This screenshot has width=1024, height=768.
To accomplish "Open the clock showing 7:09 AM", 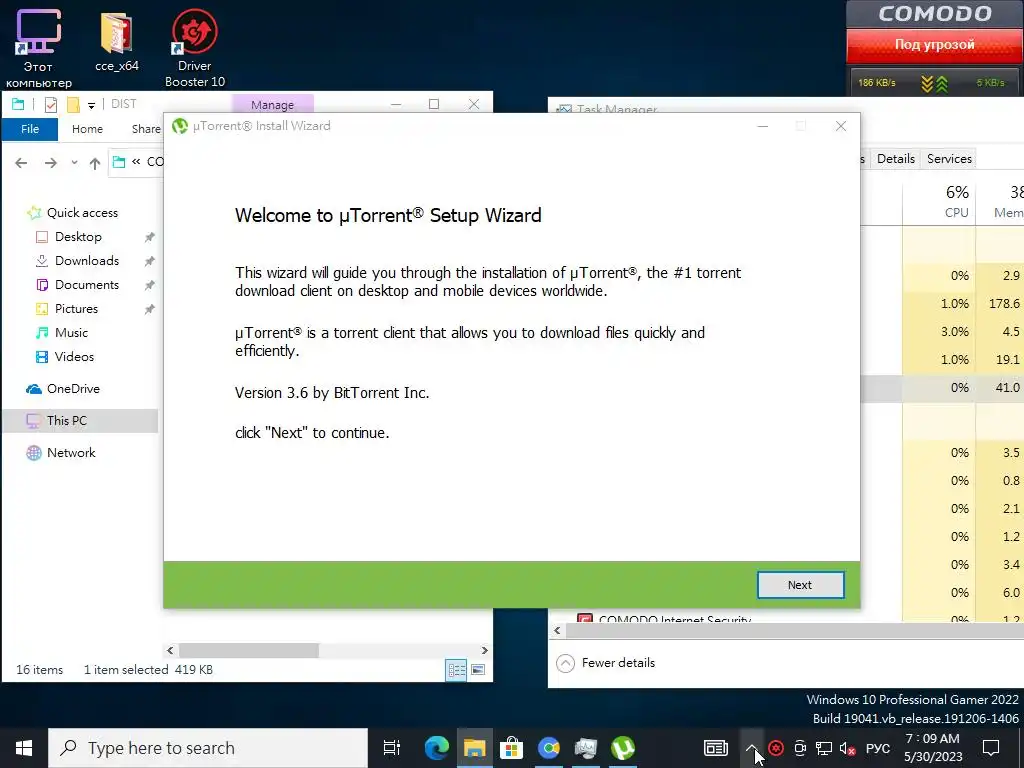I will (933, 748).
